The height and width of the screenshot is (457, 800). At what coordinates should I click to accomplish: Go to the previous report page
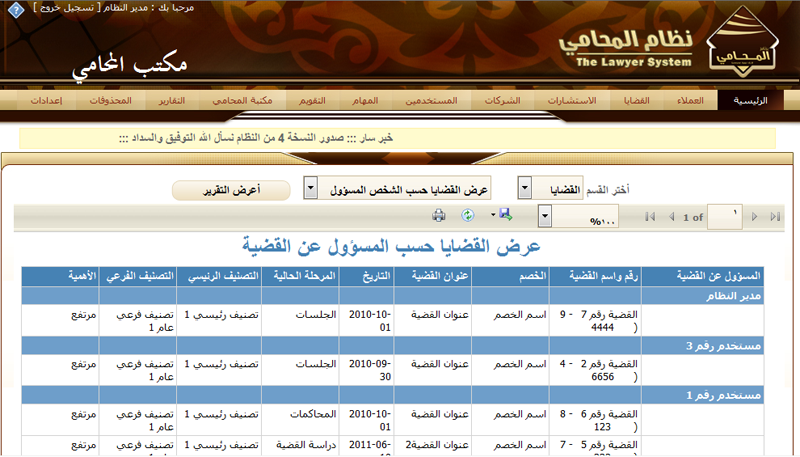click(671, 217)
